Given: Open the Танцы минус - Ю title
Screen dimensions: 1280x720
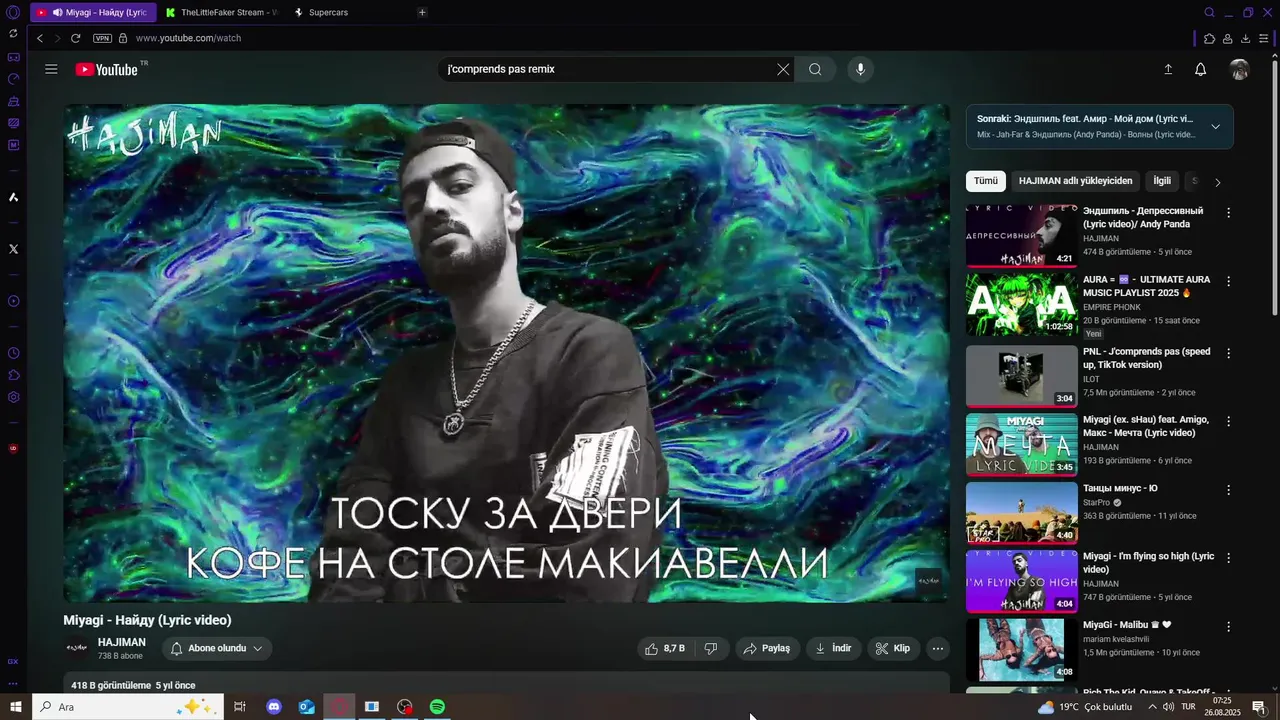Looking at the screenshot, I should click(x=1120, y=488).
